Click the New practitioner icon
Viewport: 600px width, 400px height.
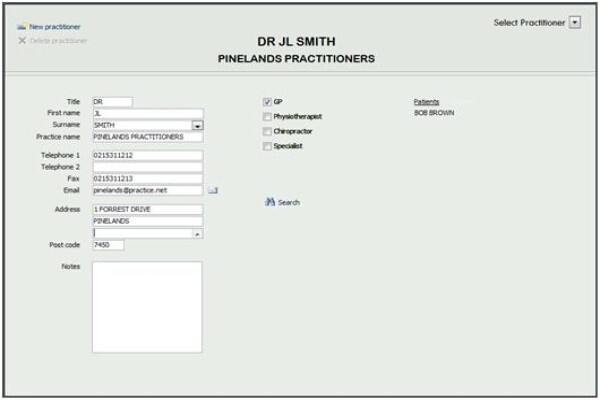click(x=21, y=27)
